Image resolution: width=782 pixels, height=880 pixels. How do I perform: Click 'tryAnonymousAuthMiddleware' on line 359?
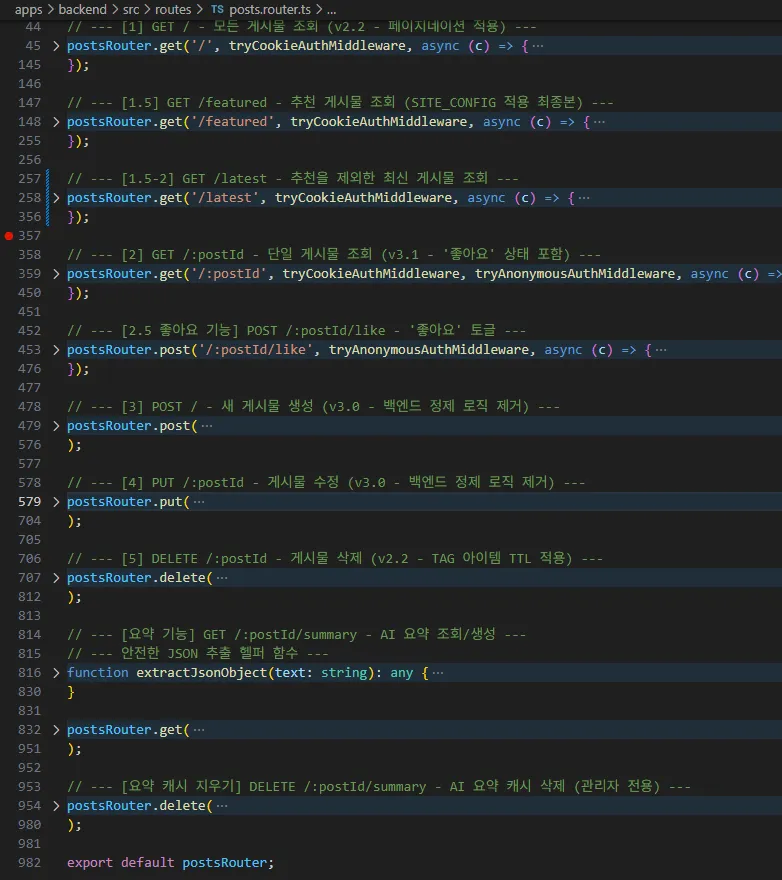pos(575,274)
